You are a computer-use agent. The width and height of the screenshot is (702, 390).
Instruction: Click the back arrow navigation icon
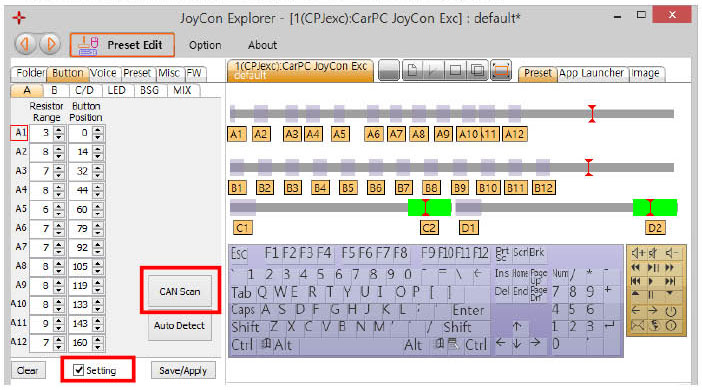tap(25, 44)
